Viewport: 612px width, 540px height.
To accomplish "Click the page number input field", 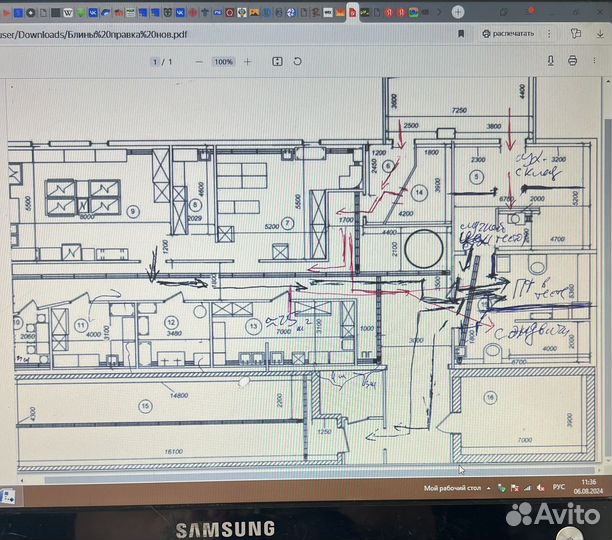I will coord(155,61).
